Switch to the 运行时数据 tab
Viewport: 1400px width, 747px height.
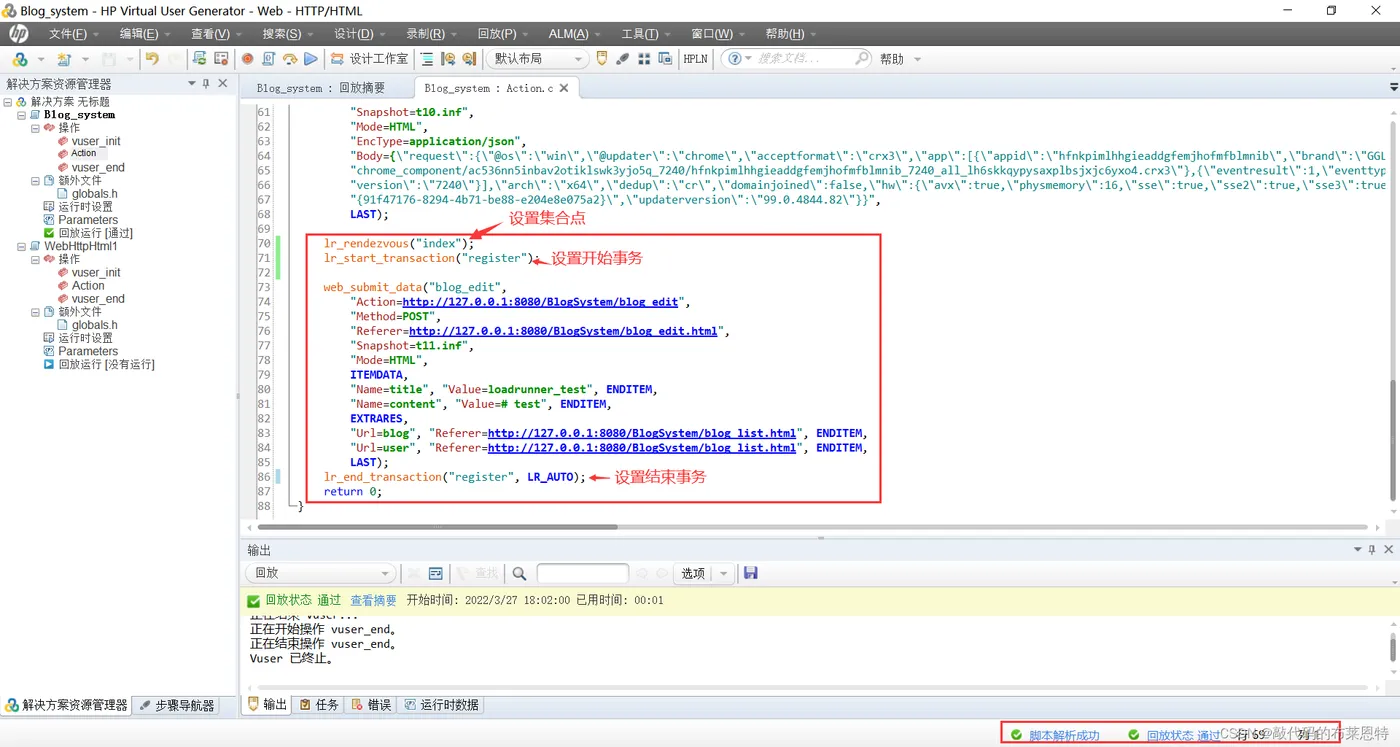(x=441, y=705)
